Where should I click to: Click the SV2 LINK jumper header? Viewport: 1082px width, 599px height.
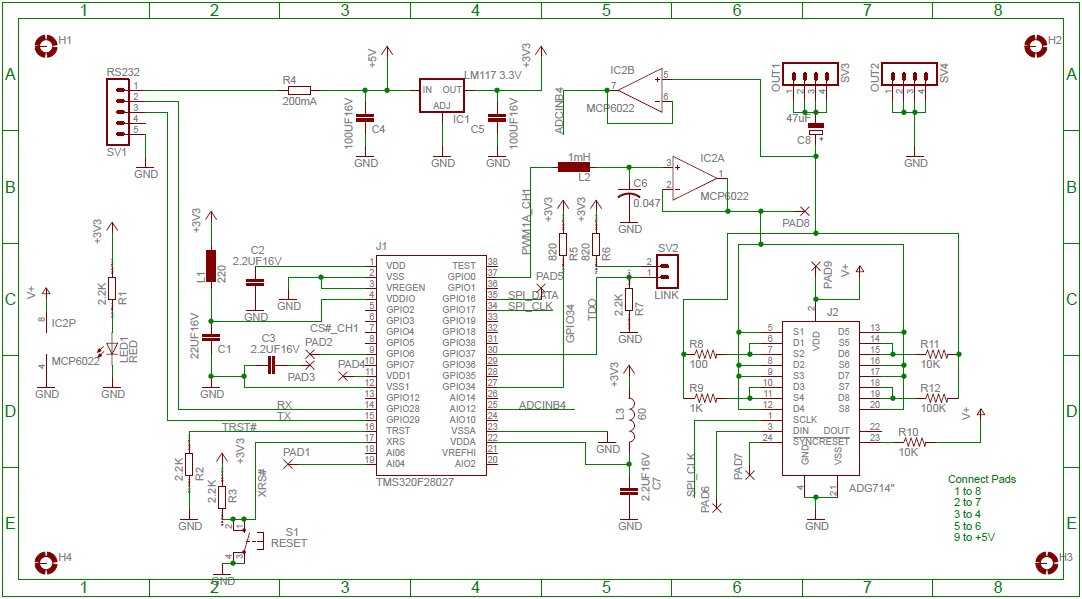point(668,271)
